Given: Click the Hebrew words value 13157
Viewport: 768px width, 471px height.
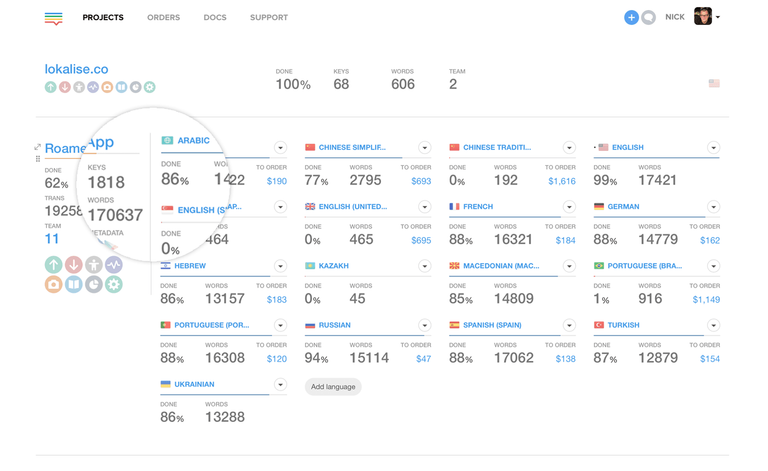Looking at the screenshot, I should 224,299.
